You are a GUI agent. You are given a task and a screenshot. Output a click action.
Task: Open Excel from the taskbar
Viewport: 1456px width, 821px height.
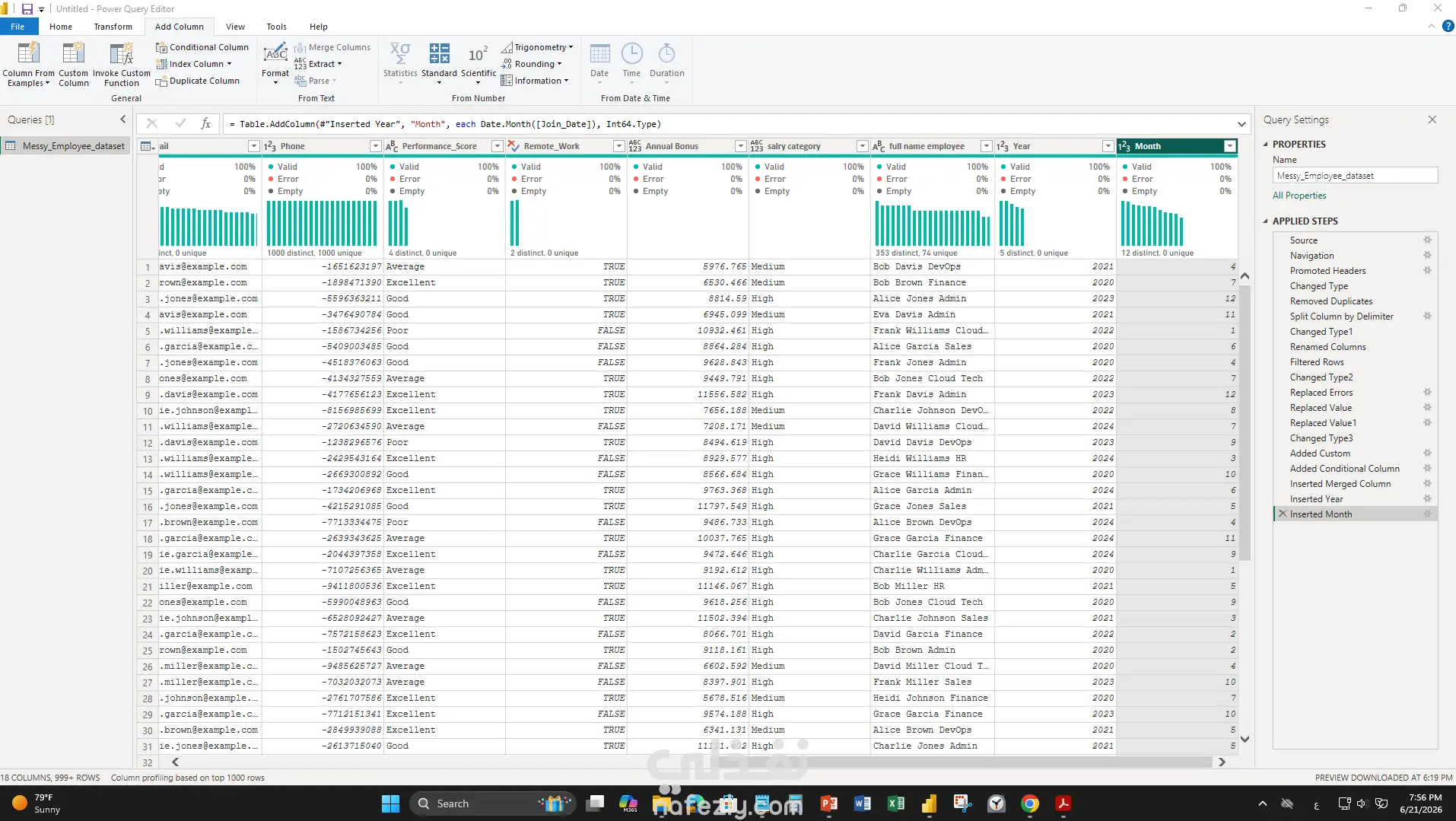coord(896,803)
